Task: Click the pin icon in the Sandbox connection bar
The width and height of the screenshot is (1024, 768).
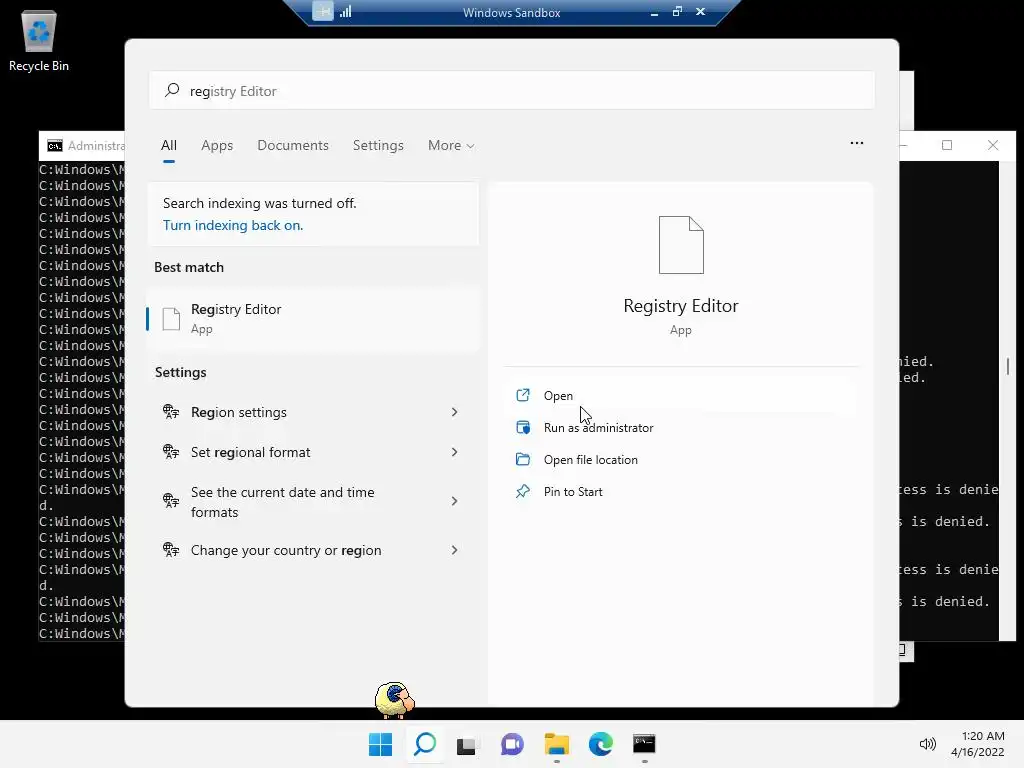Action: coord(323,12)
